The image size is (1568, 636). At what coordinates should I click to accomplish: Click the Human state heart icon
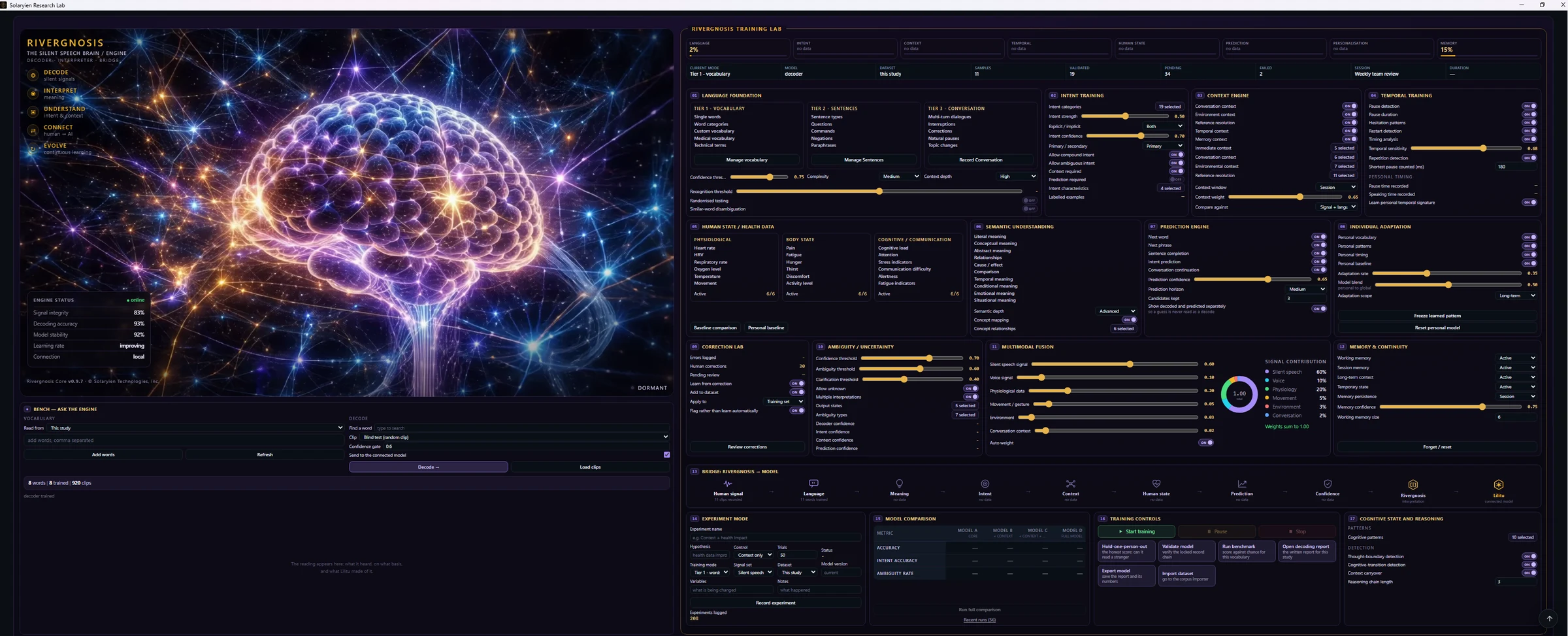tap(1156, 484)
